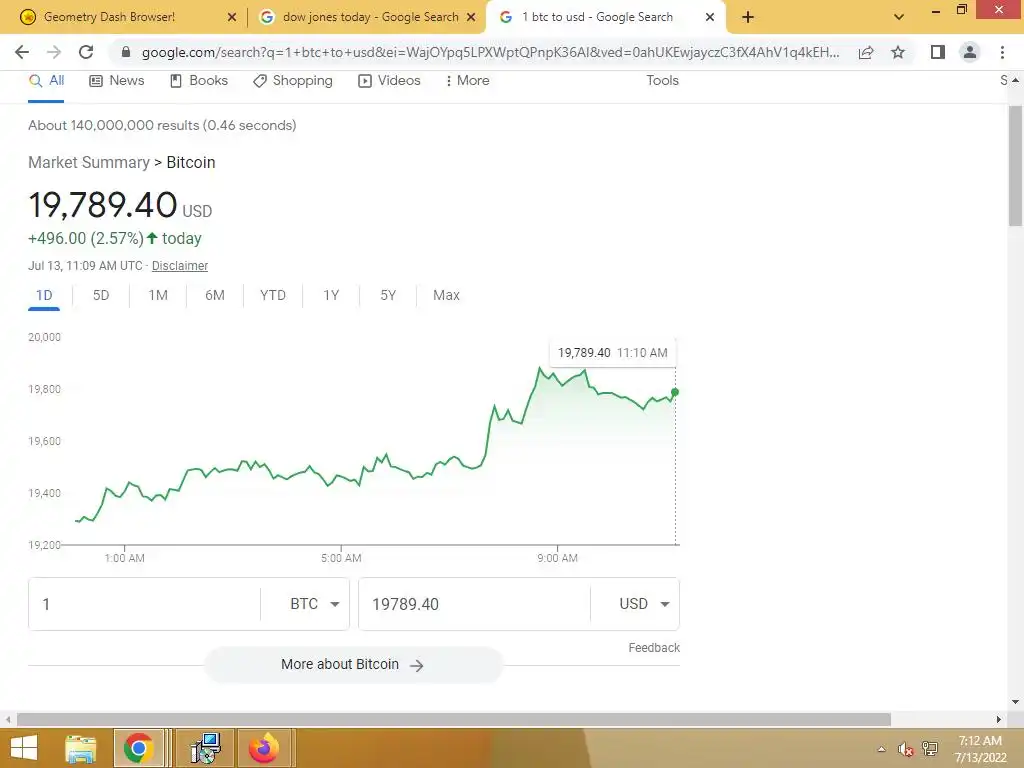The image size is (1024, 768).
Task: Open search Tools options
Action: [x=662, y=80]
